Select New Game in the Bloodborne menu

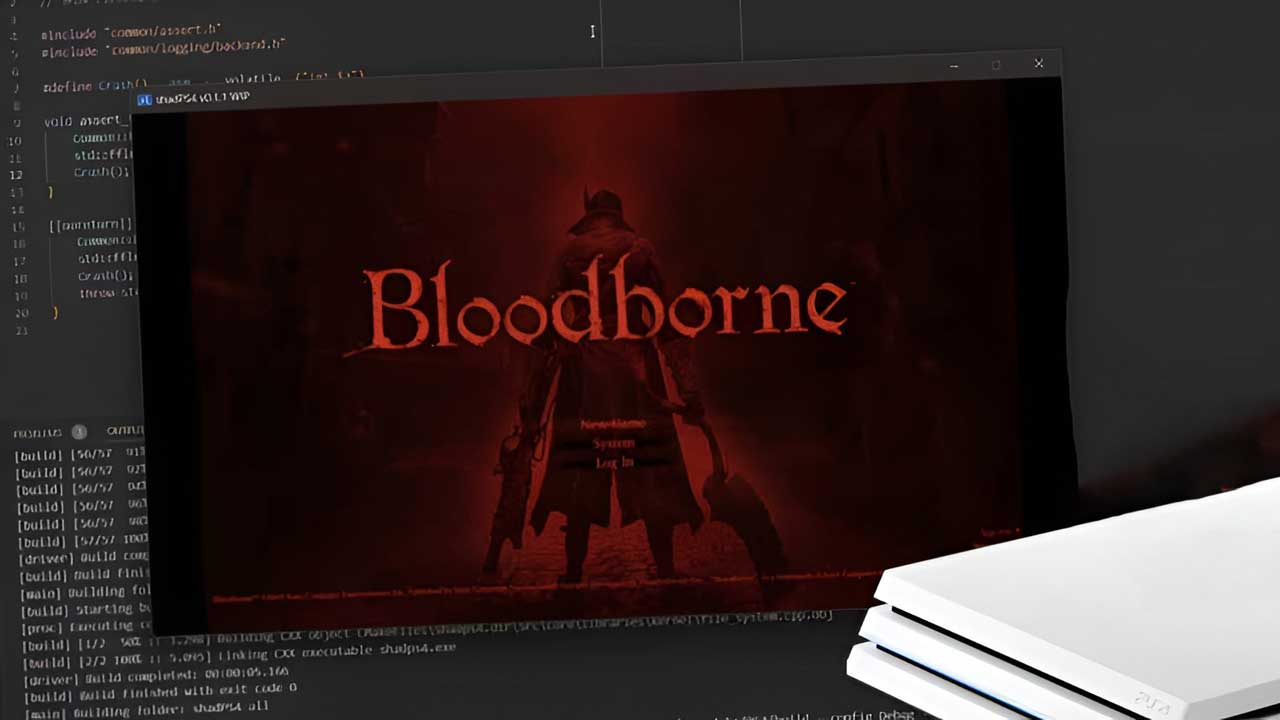(613, 424)
